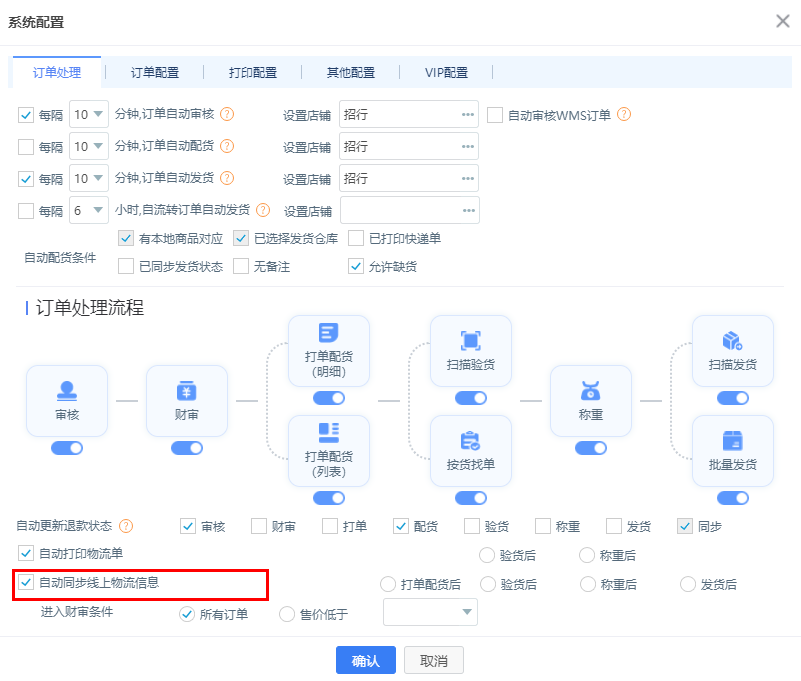Open the 售价低于 price dropdown
The height and width of the screenshot is (681, 801).
430,612
